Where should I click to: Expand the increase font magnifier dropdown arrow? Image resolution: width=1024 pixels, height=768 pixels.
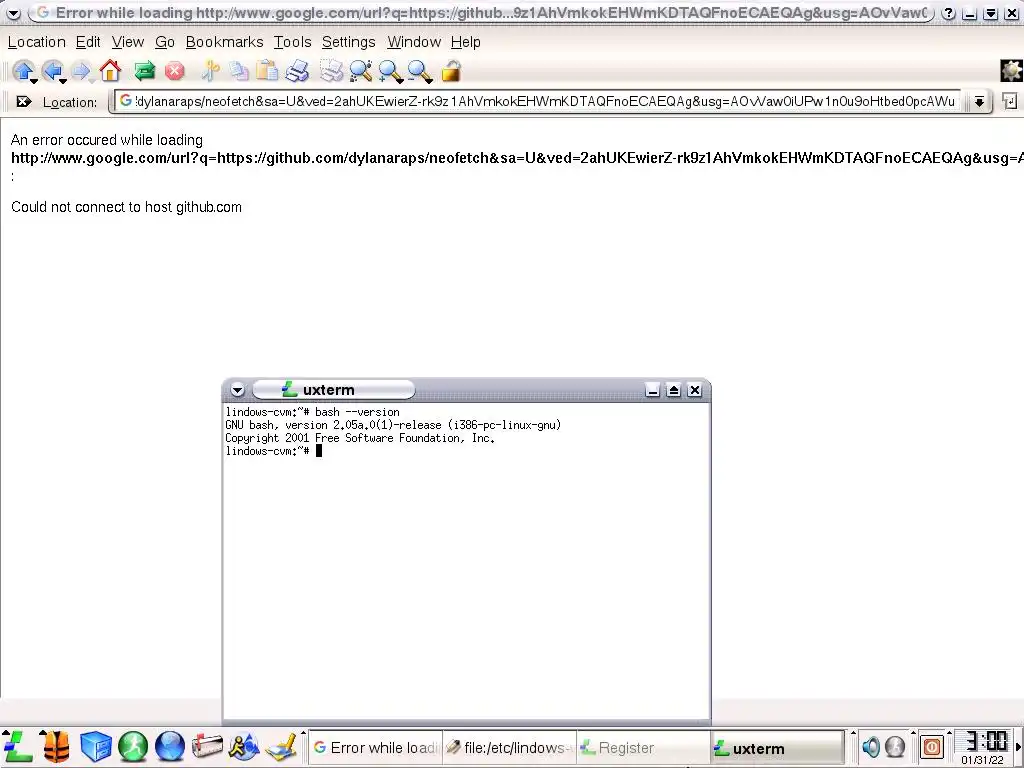(400, 81)
